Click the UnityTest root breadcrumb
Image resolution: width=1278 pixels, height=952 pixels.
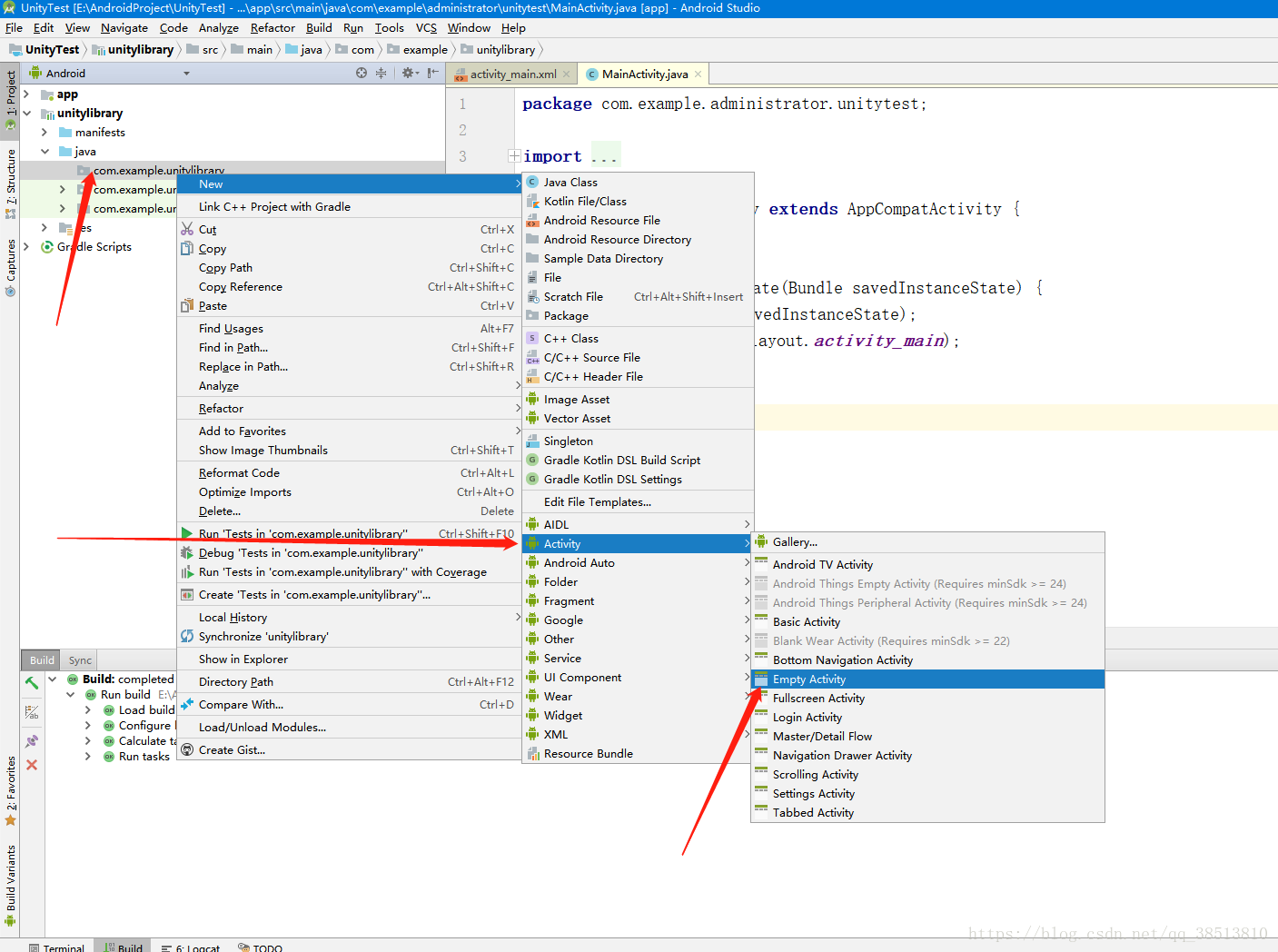[x=45, y=50]
